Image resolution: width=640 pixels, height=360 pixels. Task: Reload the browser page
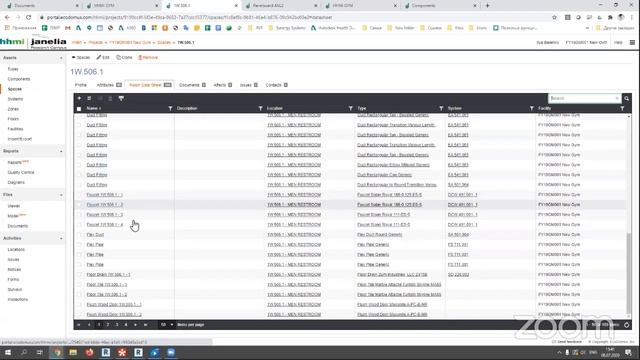(29, 17)
